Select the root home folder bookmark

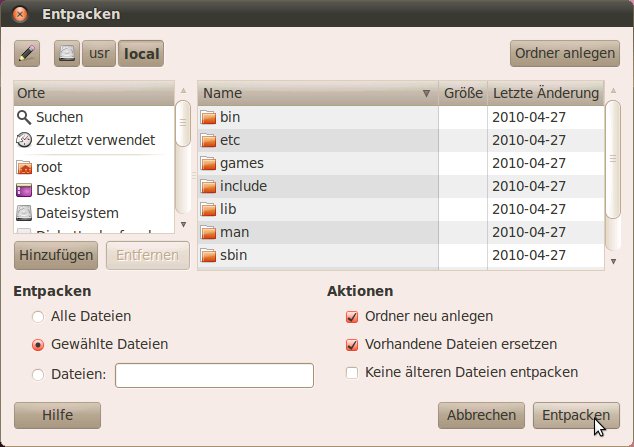(x=48, y=167)
